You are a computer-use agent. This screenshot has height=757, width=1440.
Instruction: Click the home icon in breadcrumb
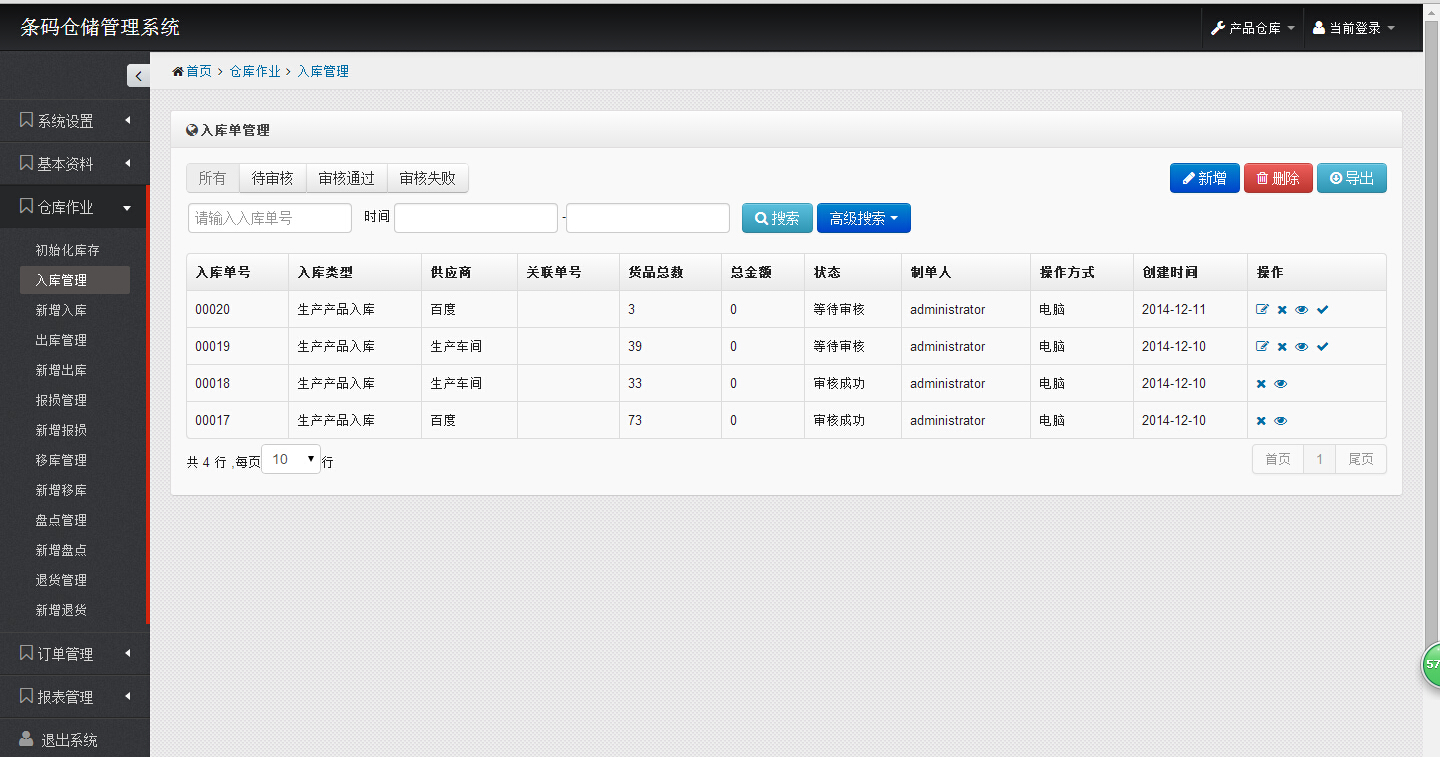[x=178, y=71]
